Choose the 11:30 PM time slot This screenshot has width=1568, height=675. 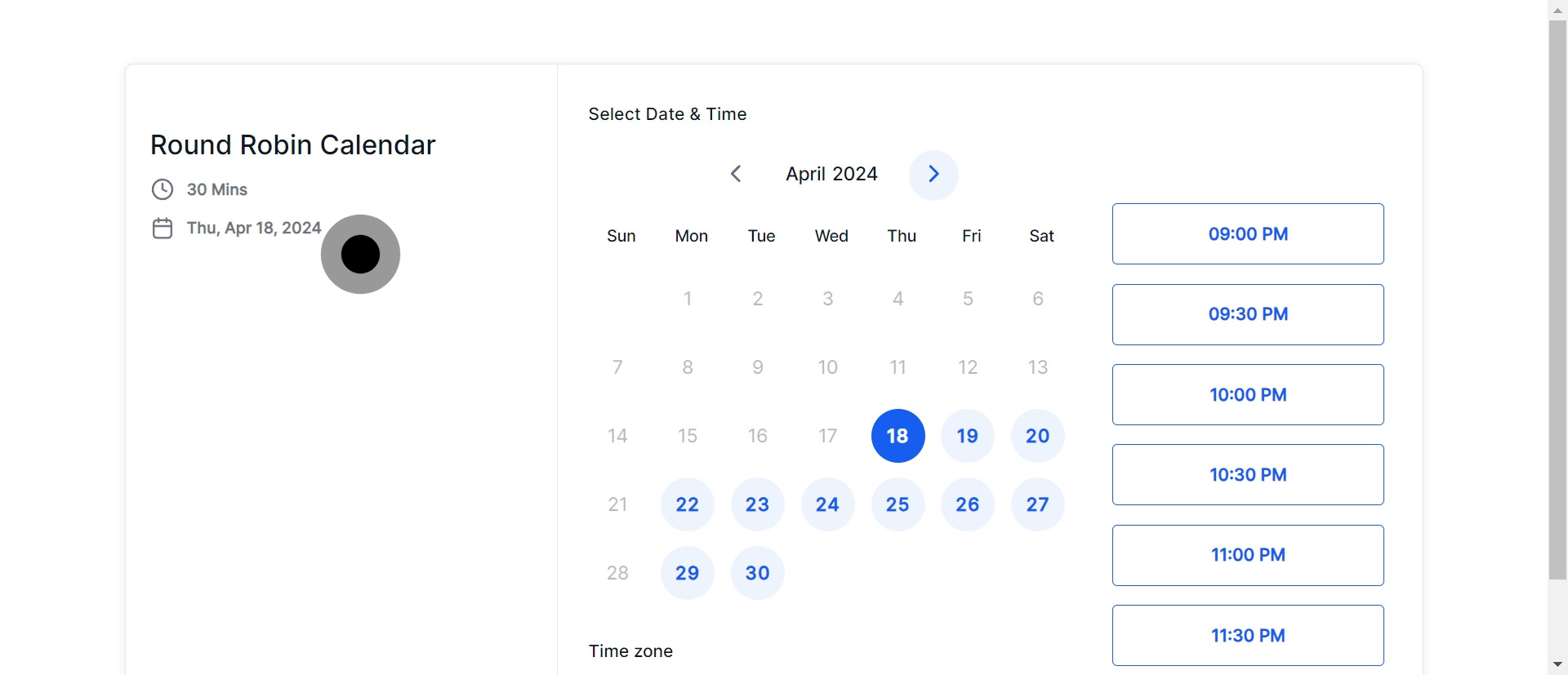(x=1248, y=635)
